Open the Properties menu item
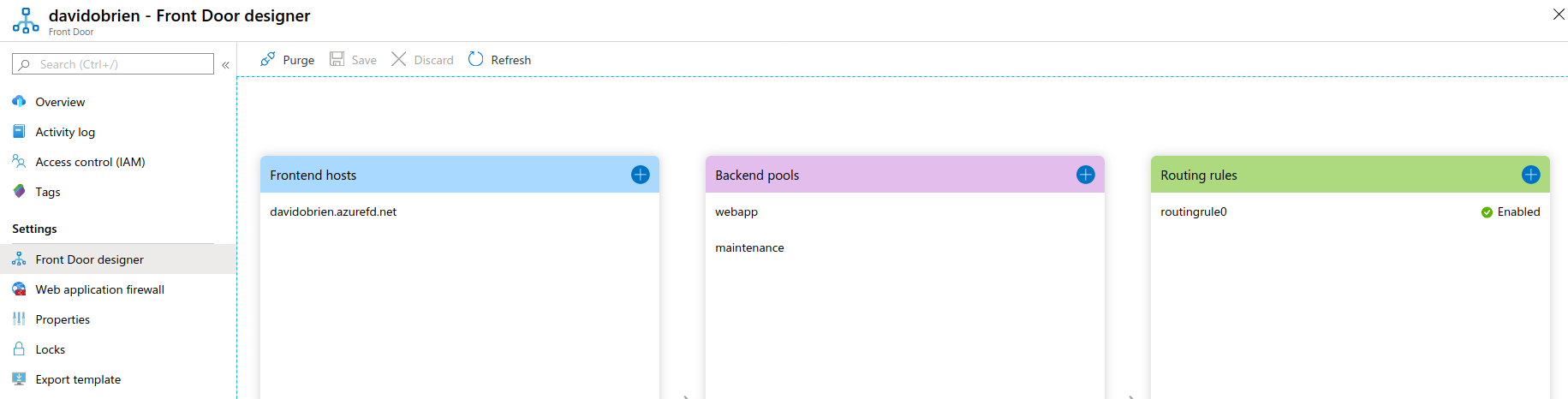Image resolution: width=1568 pixels, height=399 pixels. 118,319
